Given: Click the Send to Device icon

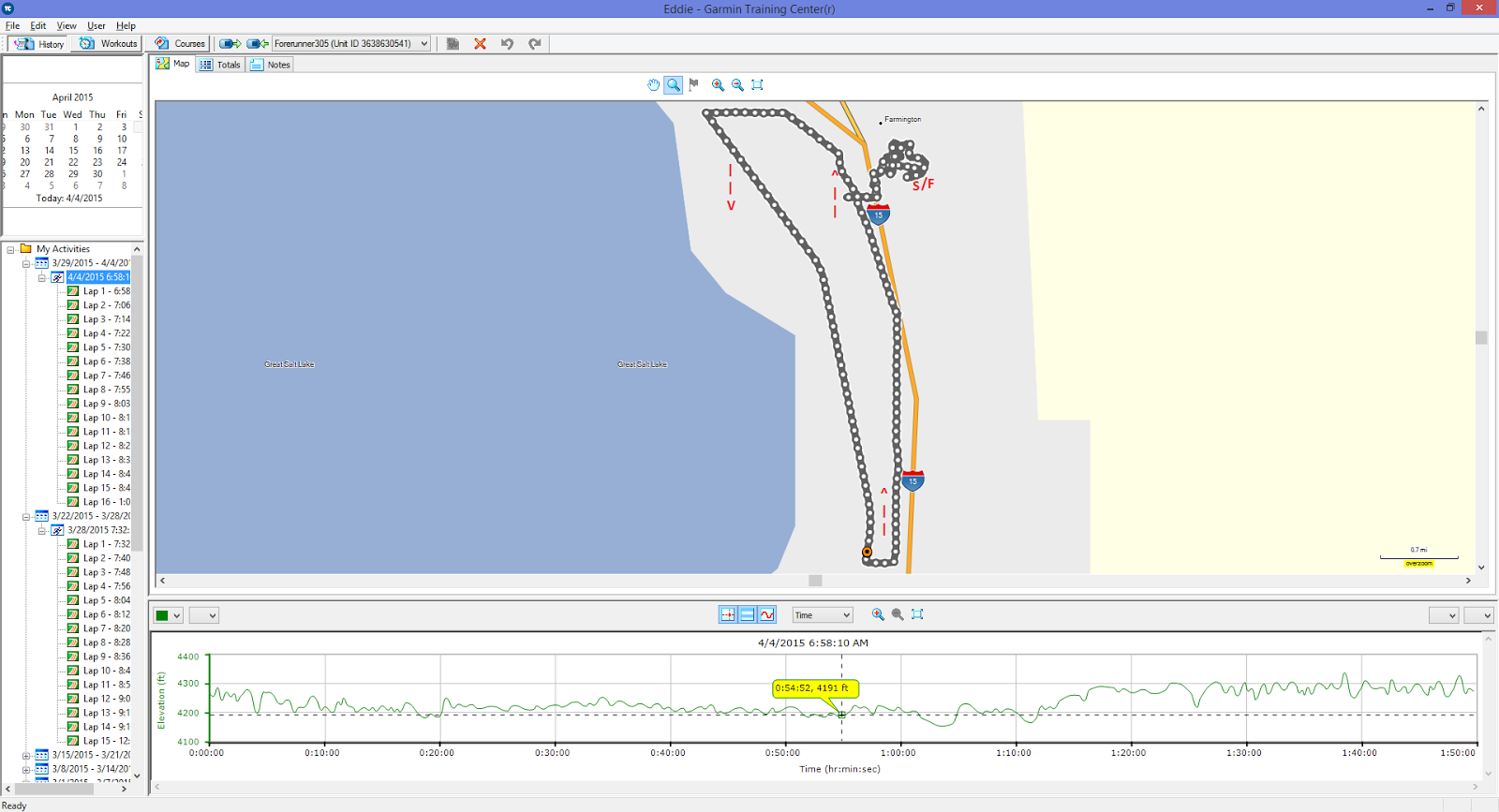Looking at the screenshot, I should pyautogui.click(x=230, y=43).
